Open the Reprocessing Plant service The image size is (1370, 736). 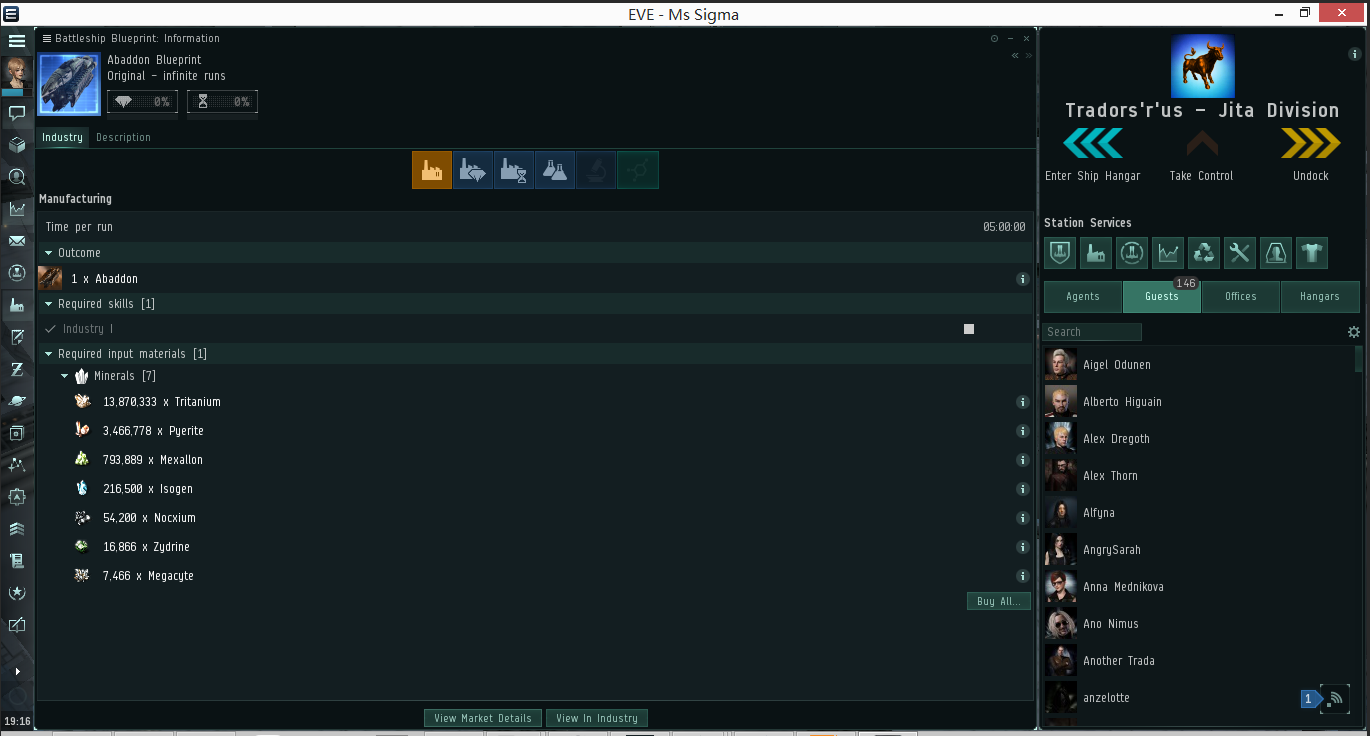coord(1204,253)
